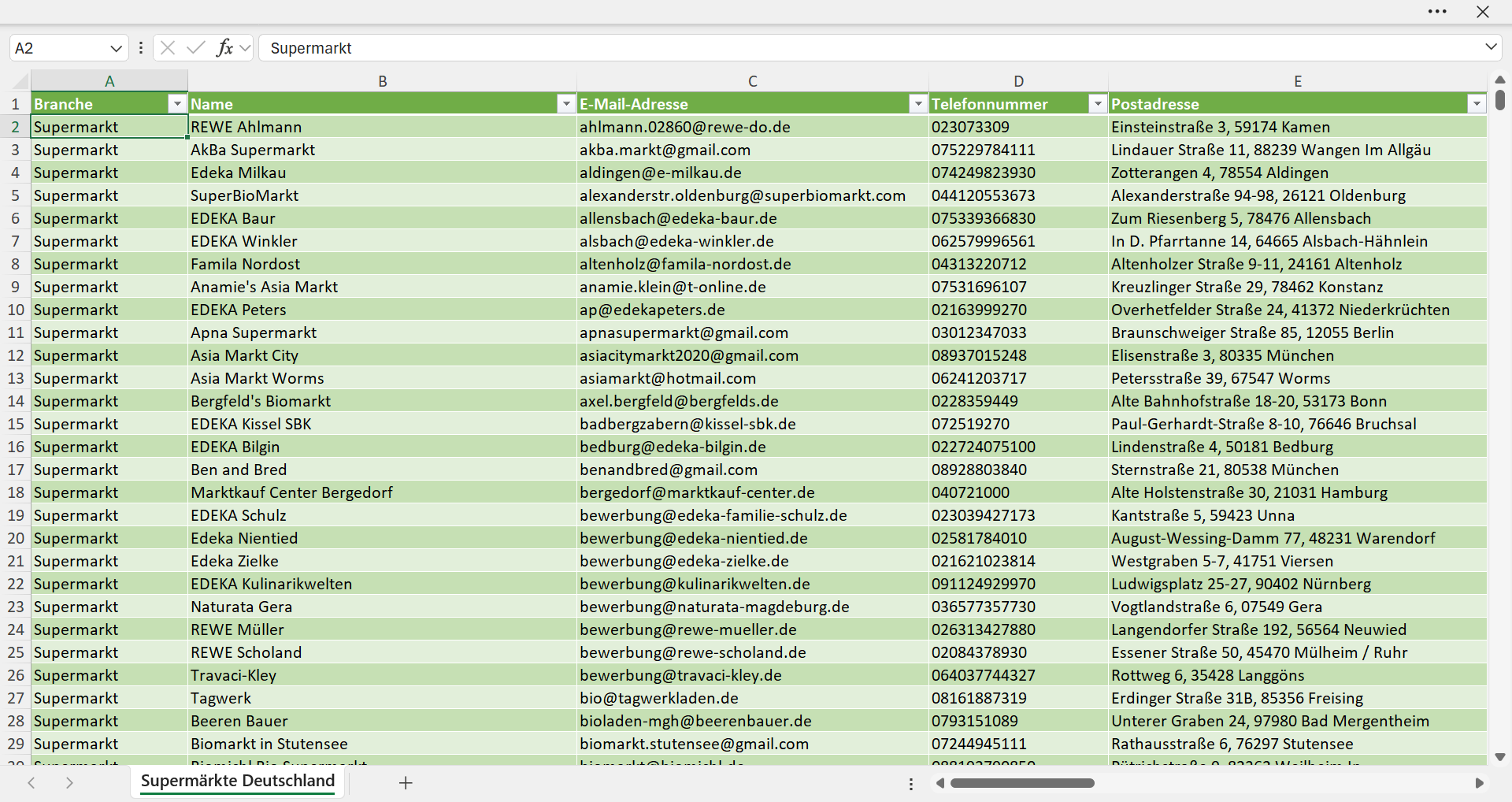This screenshot has height=802, width=1512.
Task: Open function dropdown arrow beside fx
Action: coord(245,48)
